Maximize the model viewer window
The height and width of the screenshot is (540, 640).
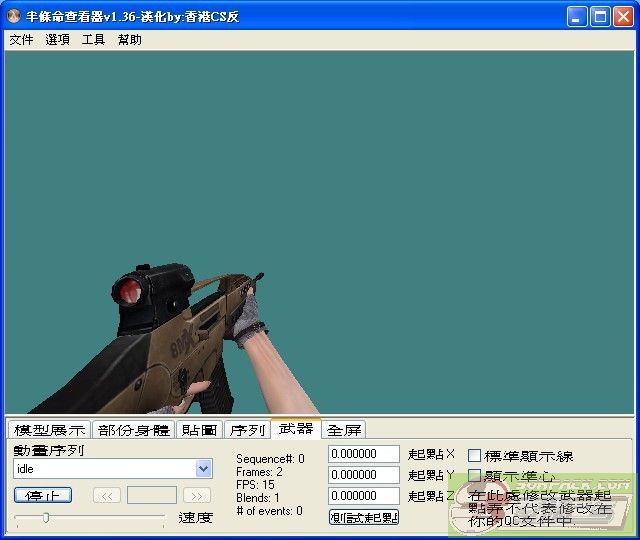[x=600, y=17]
